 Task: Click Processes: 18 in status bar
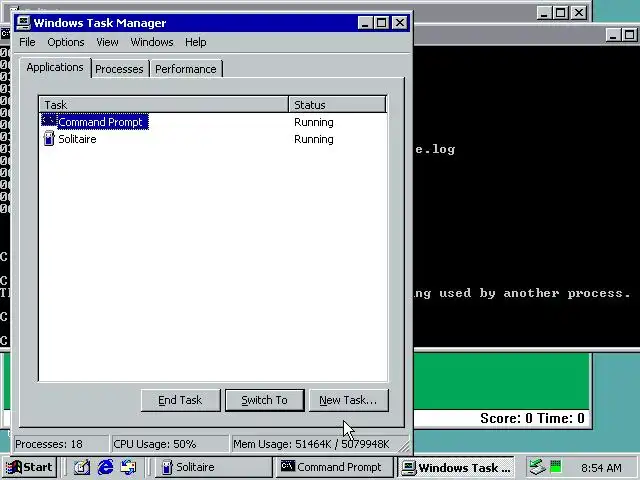61,444
